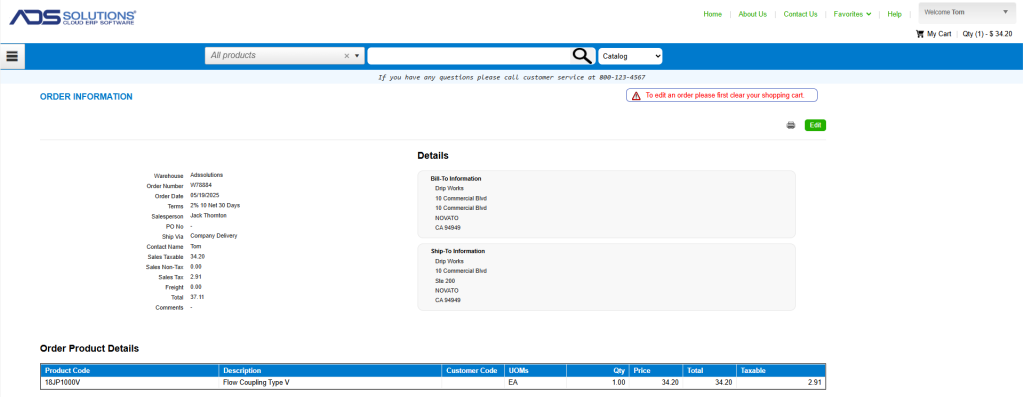Screen dimensions: 1024x397
Task: Click ship via Company Delivery value
Action: (214, 236)
